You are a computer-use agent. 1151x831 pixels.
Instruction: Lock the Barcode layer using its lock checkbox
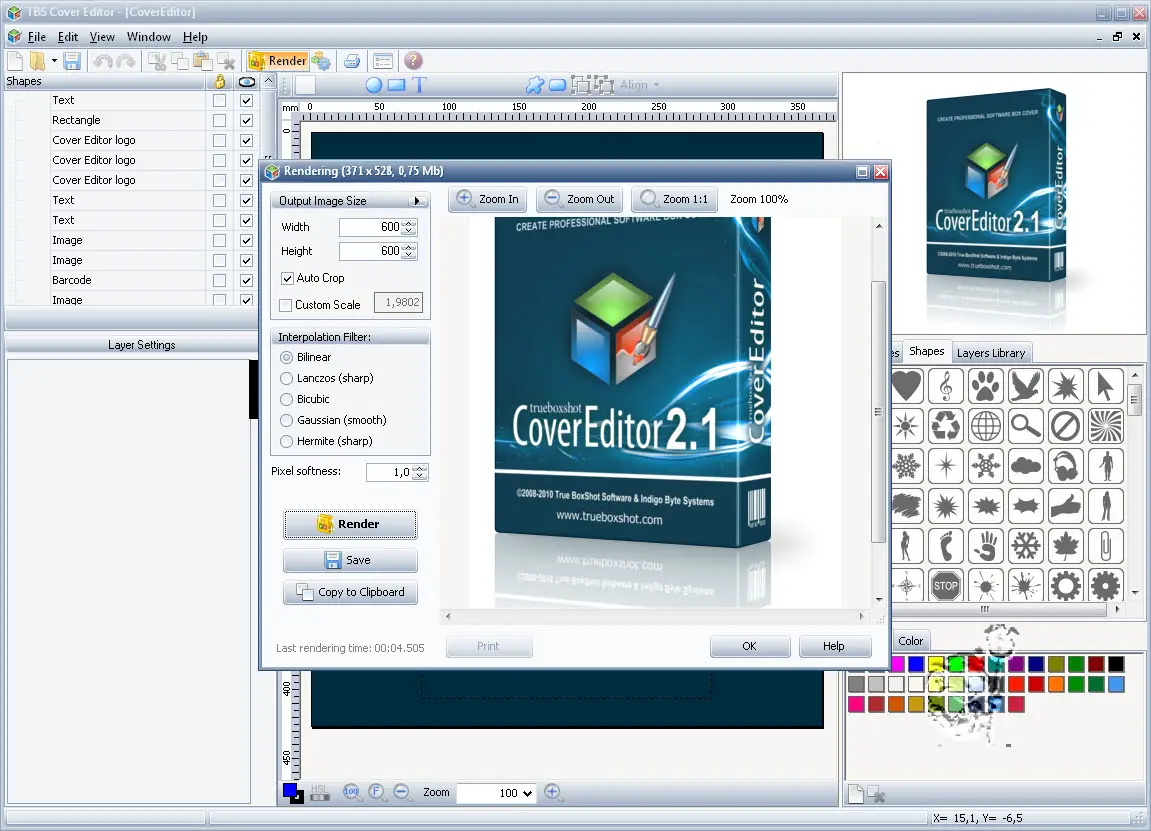click(x=219, y=280)
